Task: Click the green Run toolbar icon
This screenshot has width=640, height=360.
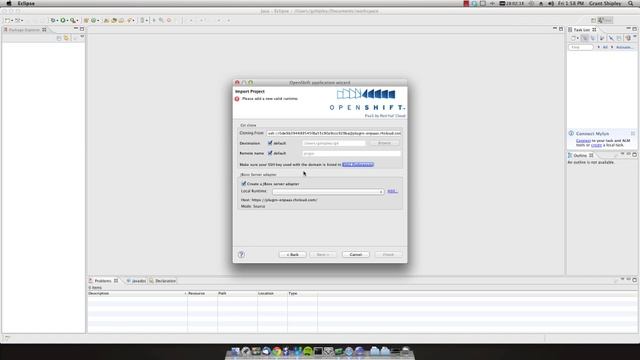Action: click(63, 20)
